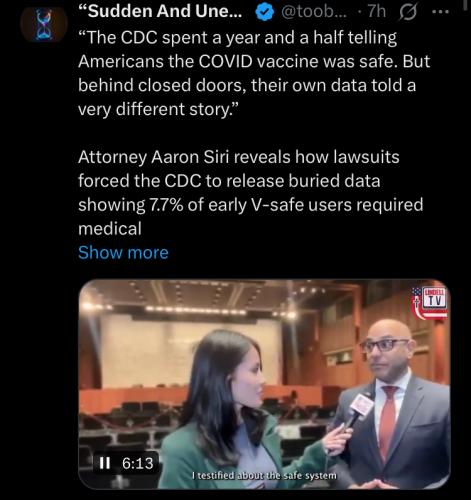The image size is (471, 500).
Task: Click the scrollbar at the top right edge
Action: point(466,5)
